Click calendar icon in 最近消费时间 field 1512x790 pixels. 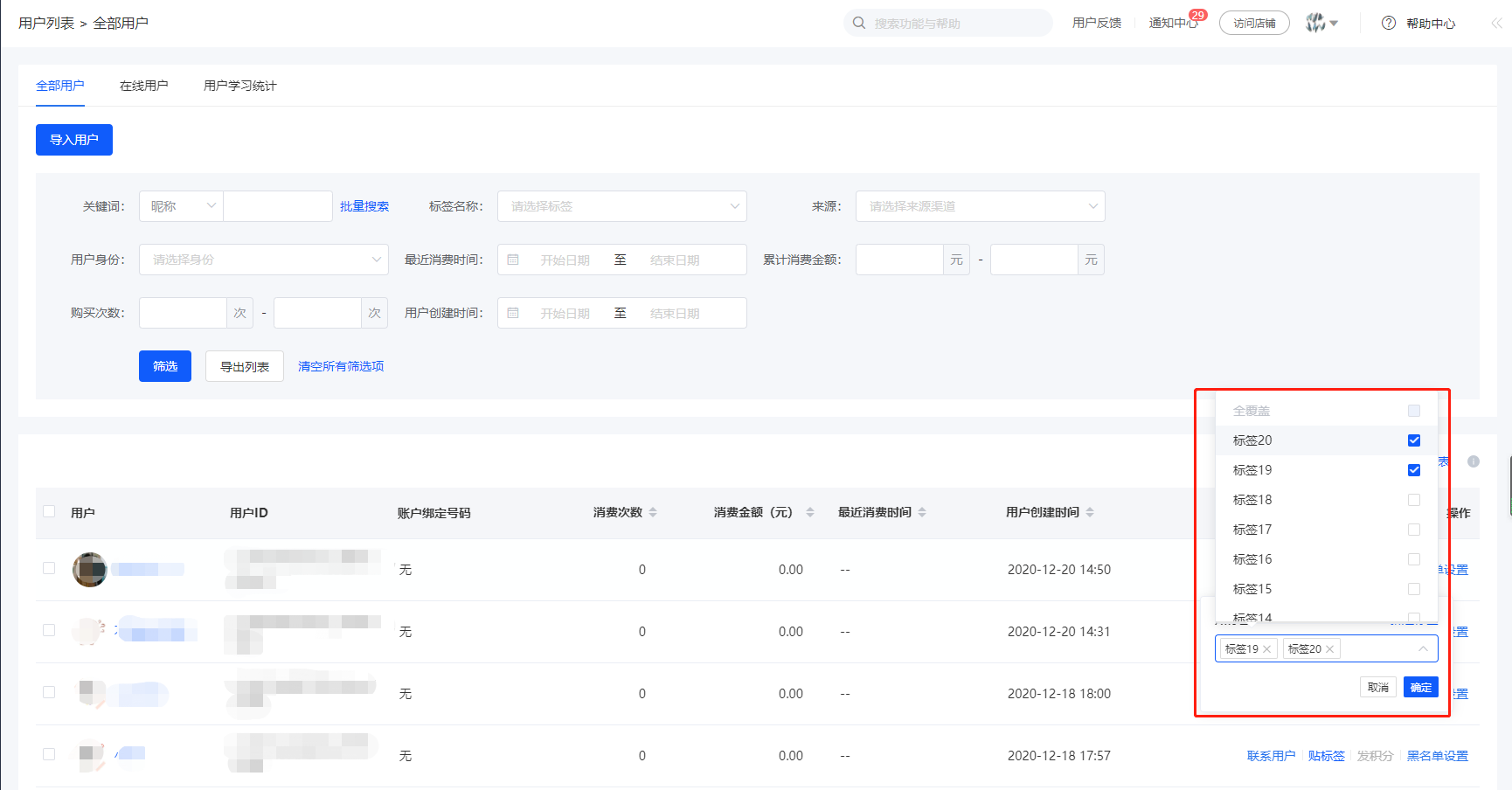pos(513,260)
